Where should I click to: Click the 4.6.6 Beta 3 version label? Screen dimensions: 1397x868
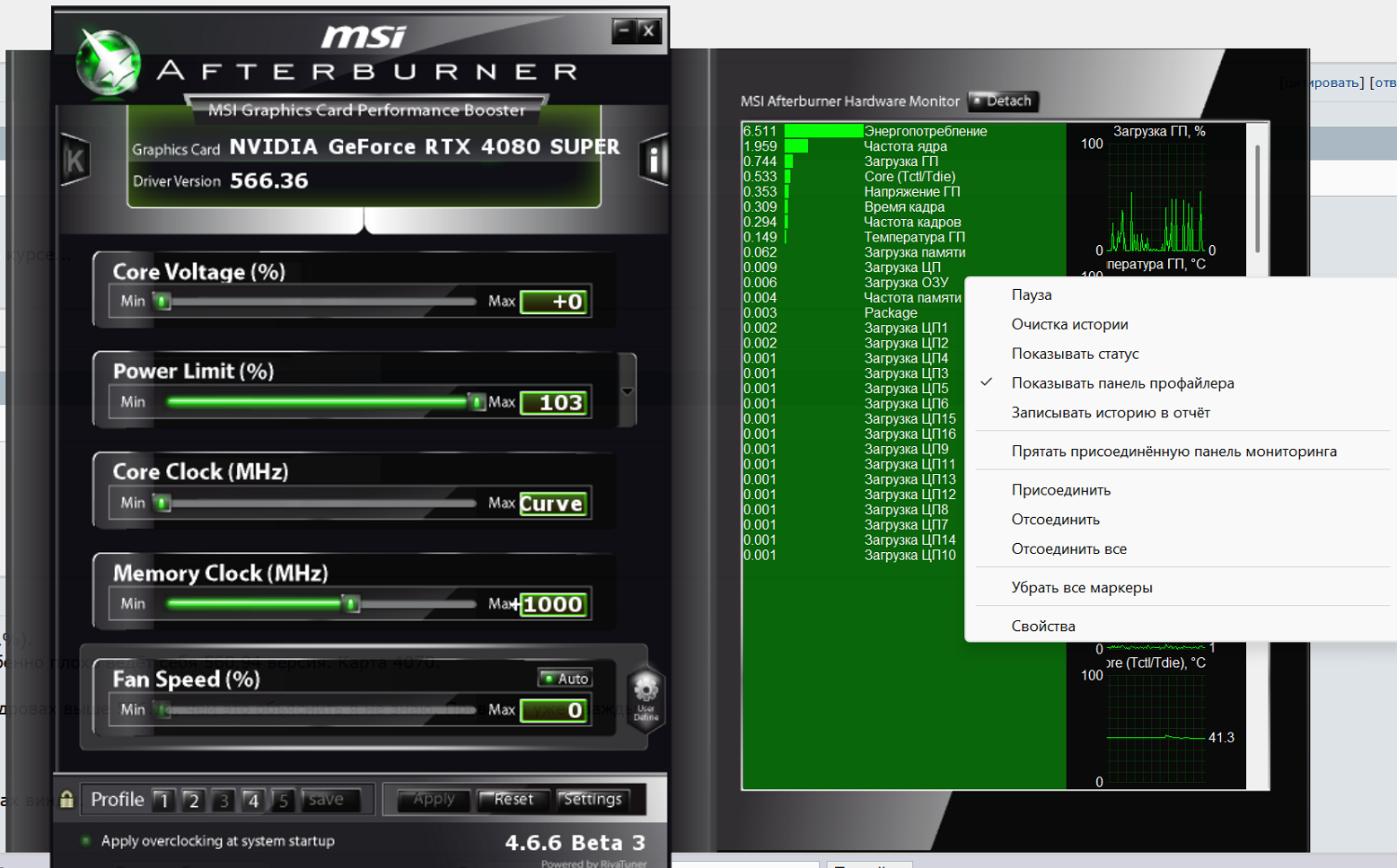pos(575,843)
